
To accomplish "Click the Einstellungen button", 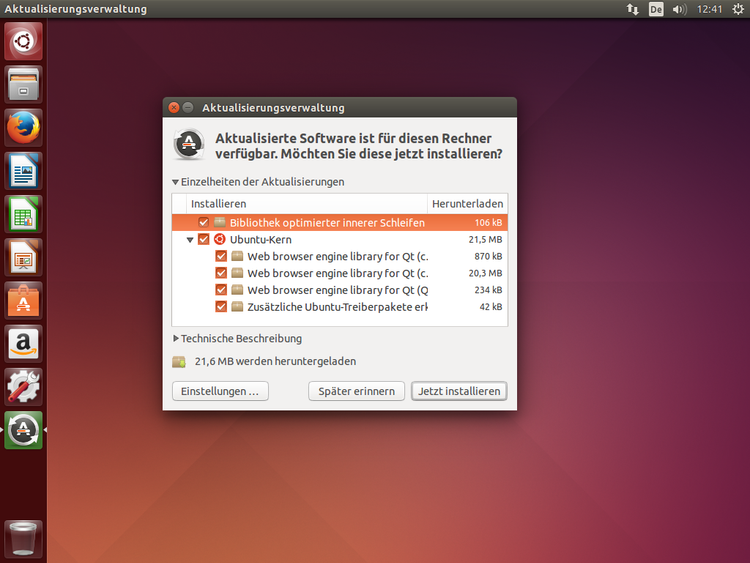I will pos(220,391).
